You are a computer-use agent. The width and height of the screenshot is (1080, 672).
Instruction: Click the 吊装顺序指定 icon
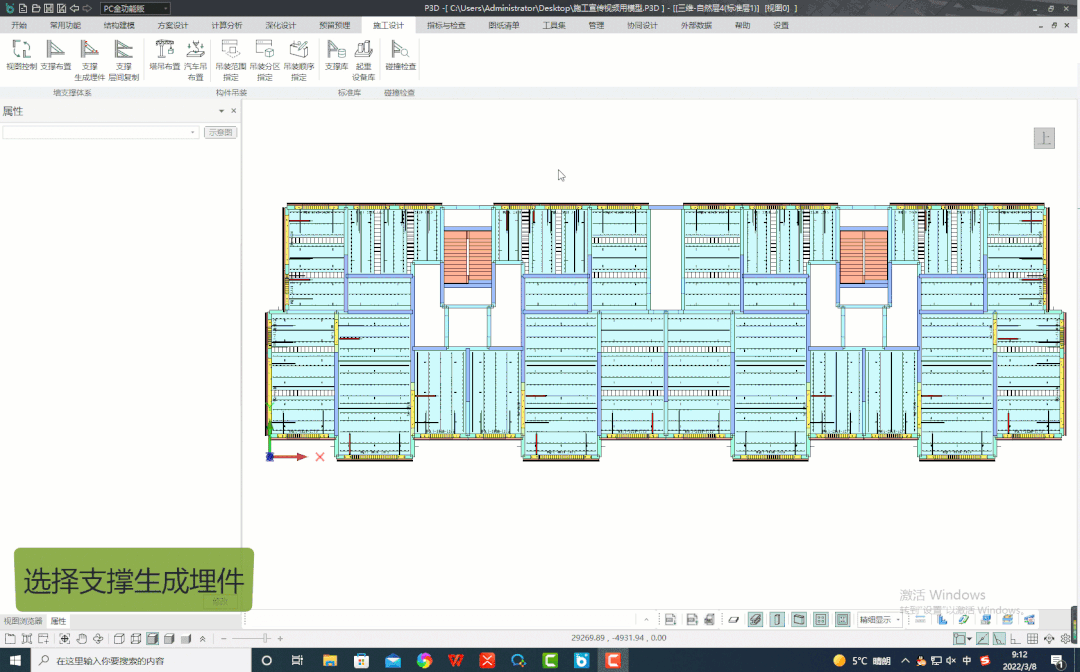(298, 49)
